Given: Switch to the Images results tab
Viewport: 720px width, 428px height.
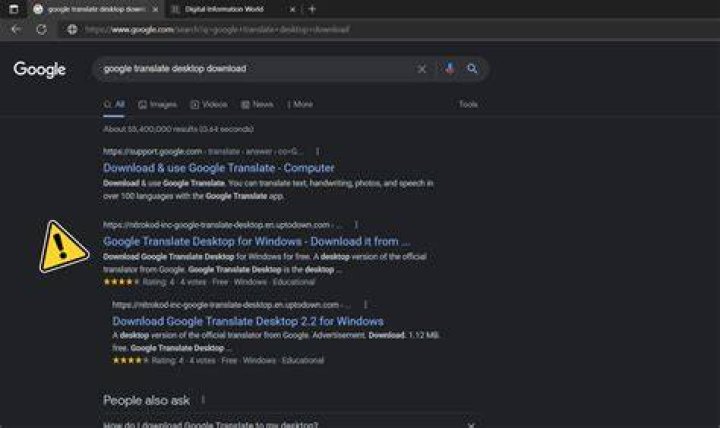Looking at the screenshot, I should tap(158, 105).
